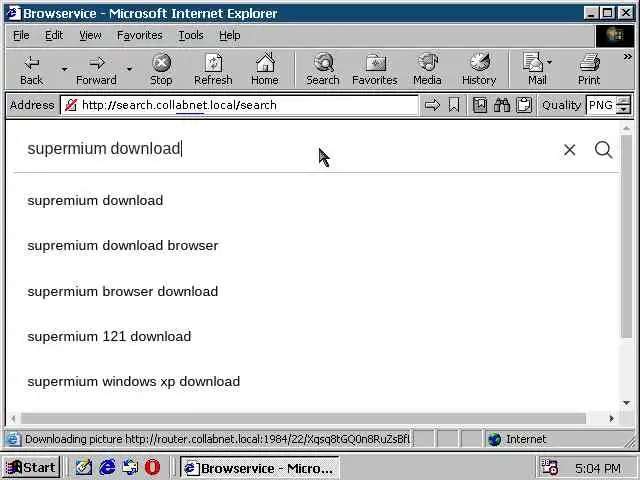Click the horizontal scrollbar right arrow
Viewport: 640px width, 480px height.
(611, 418)
